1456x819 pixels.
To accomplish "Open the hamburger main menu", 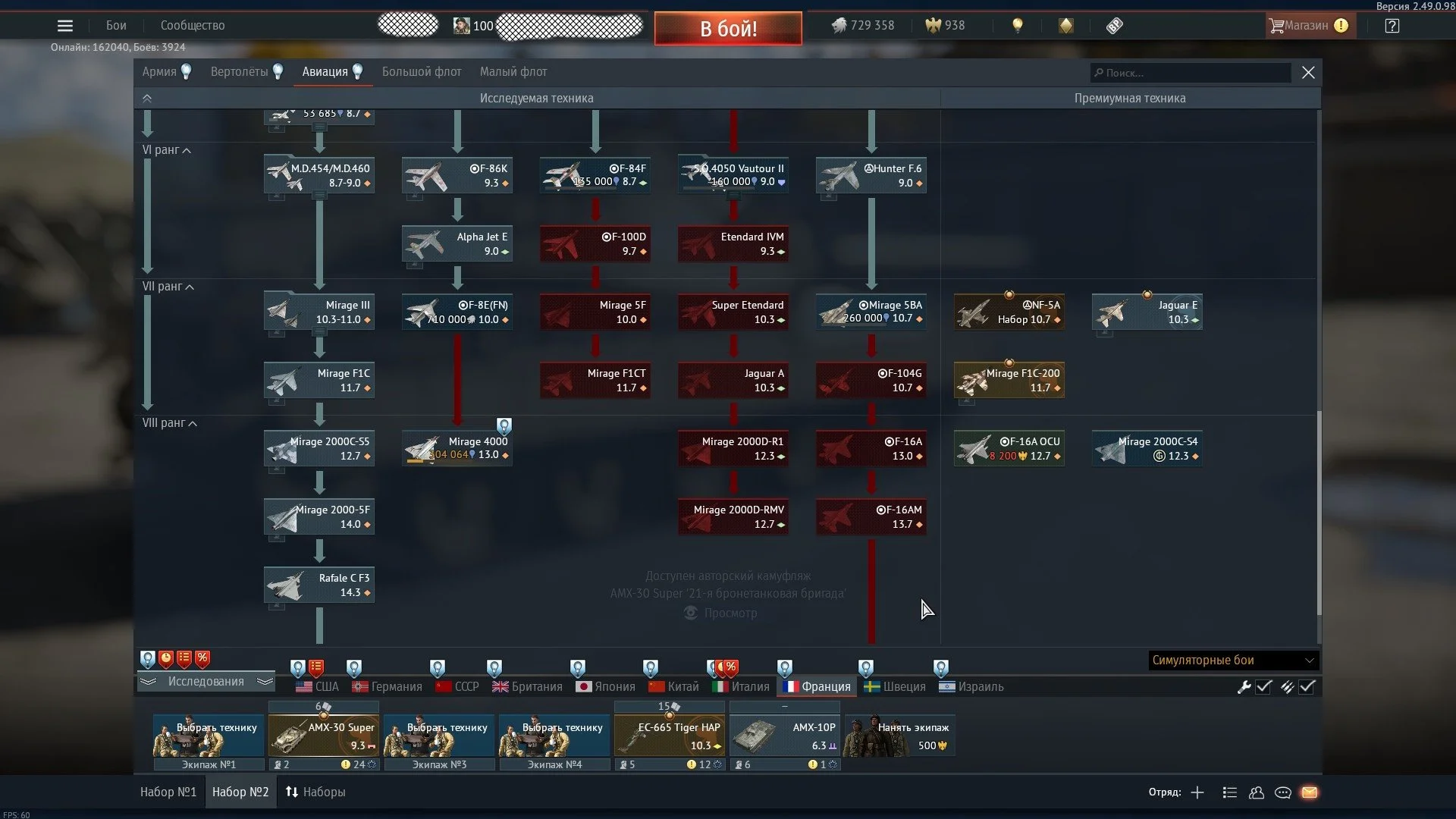I will point(65,26).
